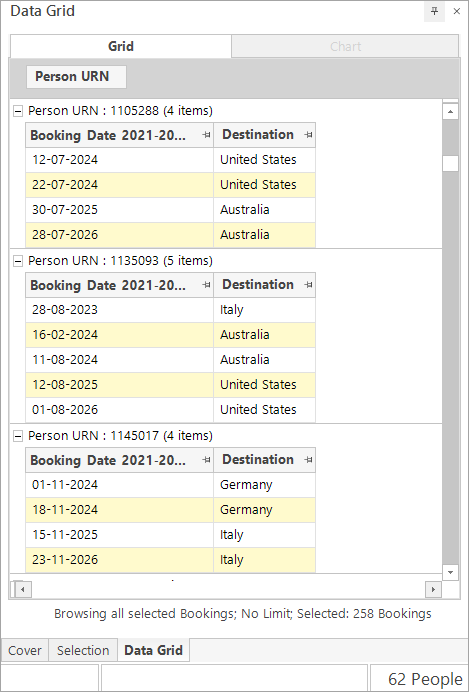Collapse Person URN 1135093 group
The image size is (469, 692).
18,261
